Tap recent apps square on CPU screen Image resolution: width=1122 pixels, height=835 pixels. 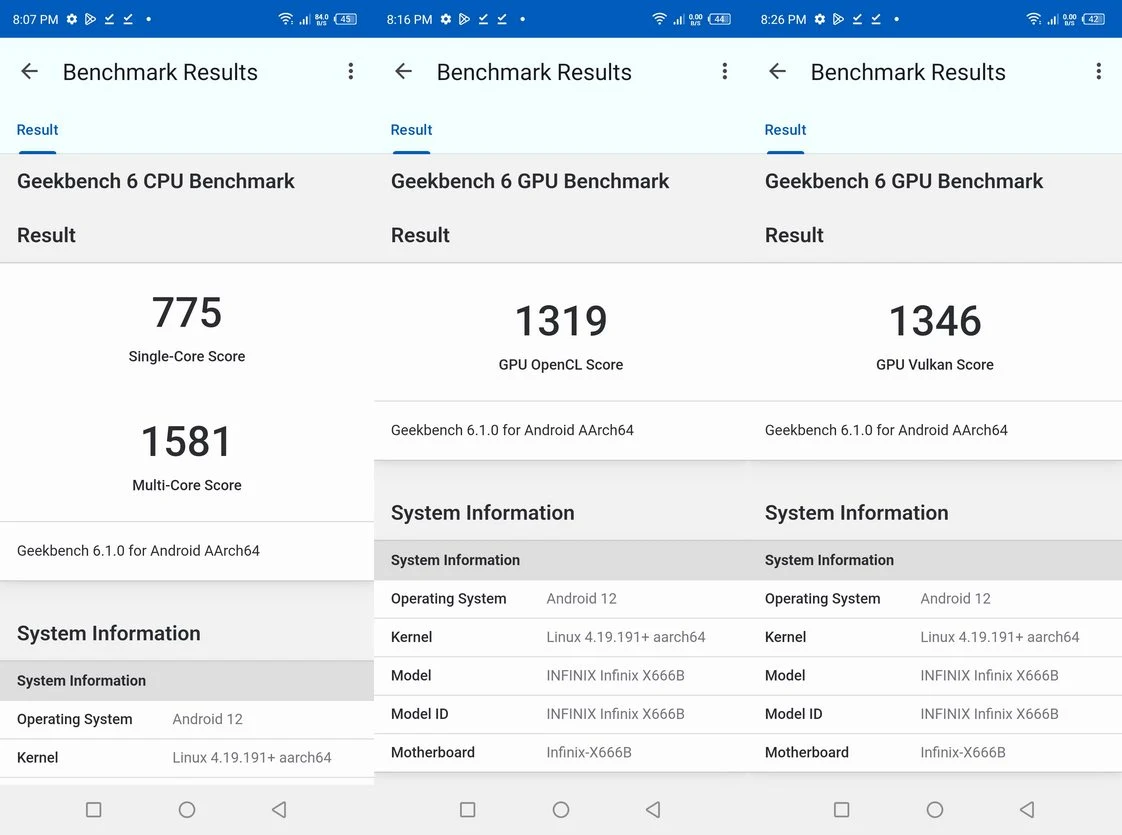pos(94,809)
